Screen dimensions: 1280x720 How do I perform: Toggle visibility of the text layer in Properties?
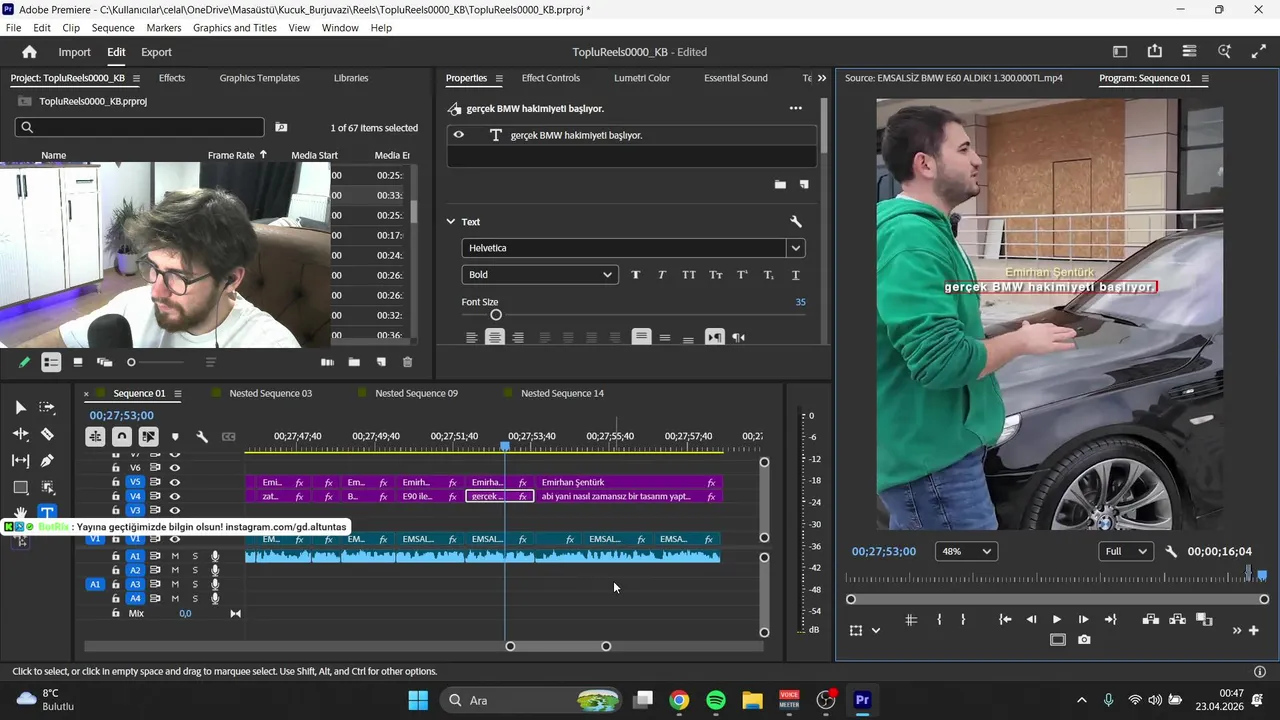[459, 135]
